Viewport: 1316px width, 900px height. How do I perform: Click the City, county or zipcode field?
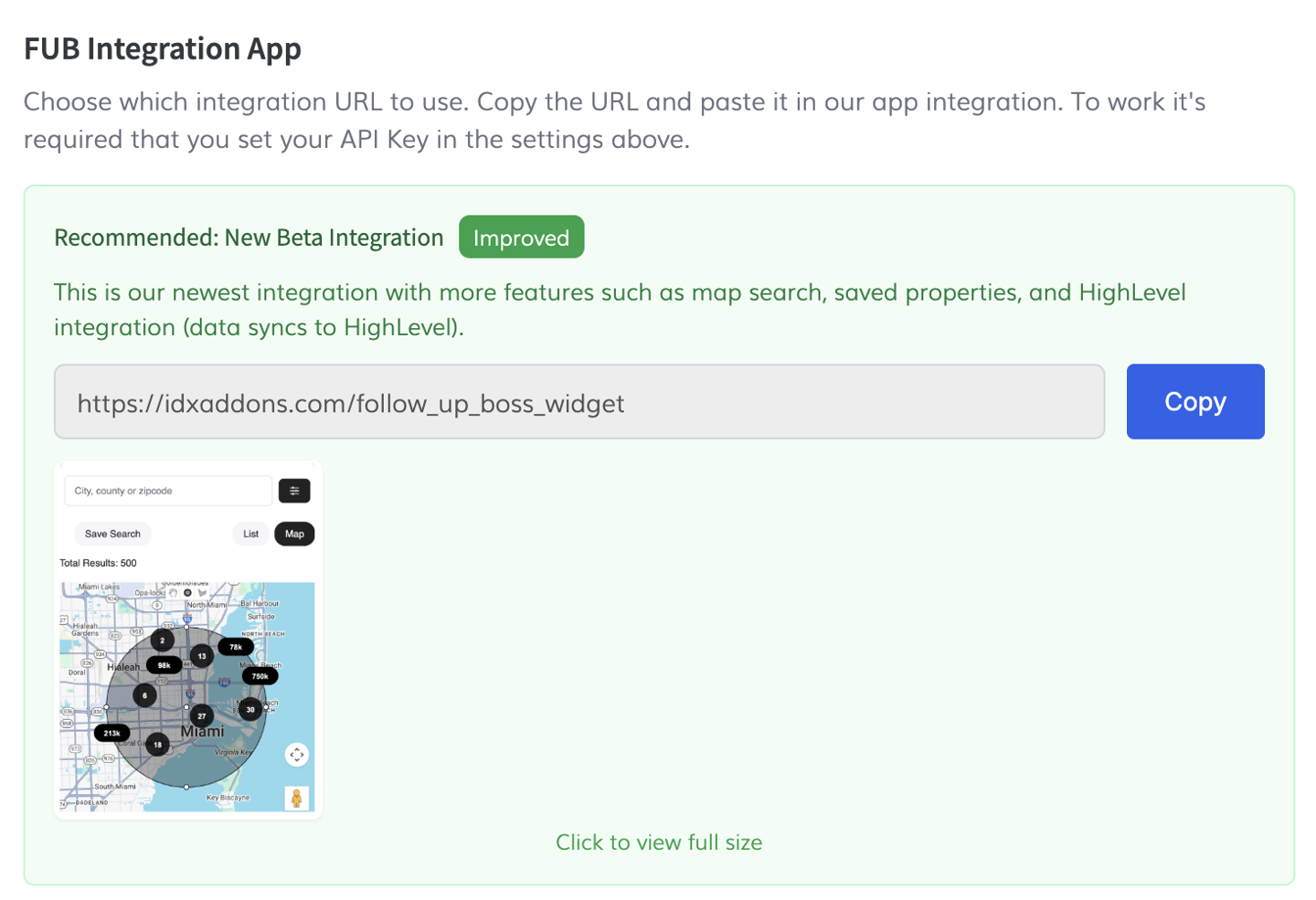[x=168, y=491]
